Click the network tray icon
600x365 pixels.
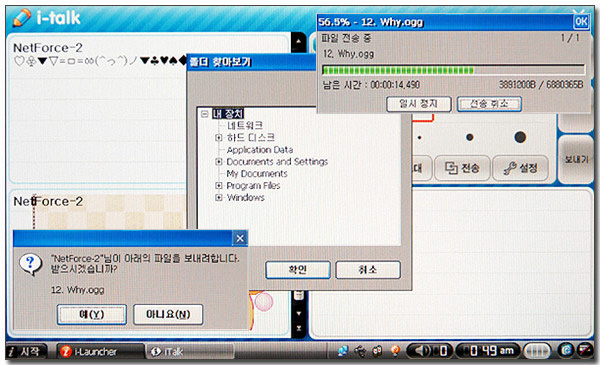click(x=342, y=350)
